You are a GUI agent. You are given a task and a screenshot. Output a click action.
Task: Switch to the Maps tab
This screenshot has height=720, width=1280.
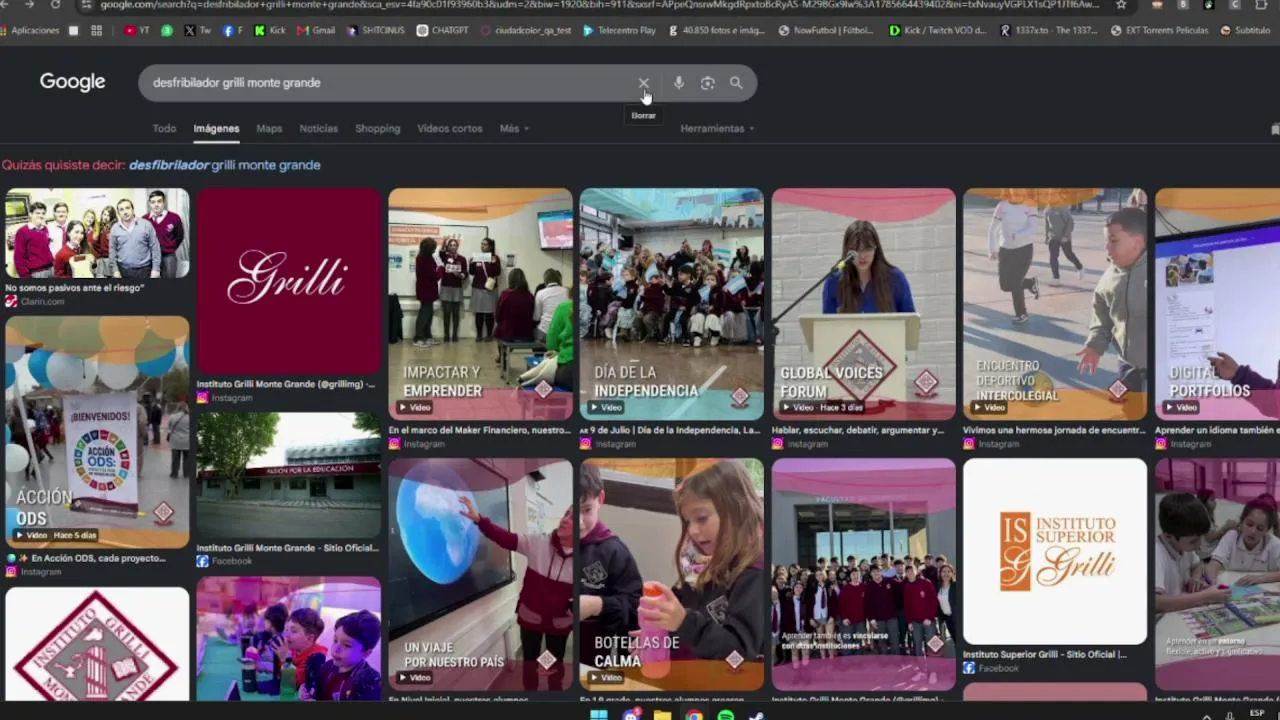pyautogui.click(x=269, y=128)
